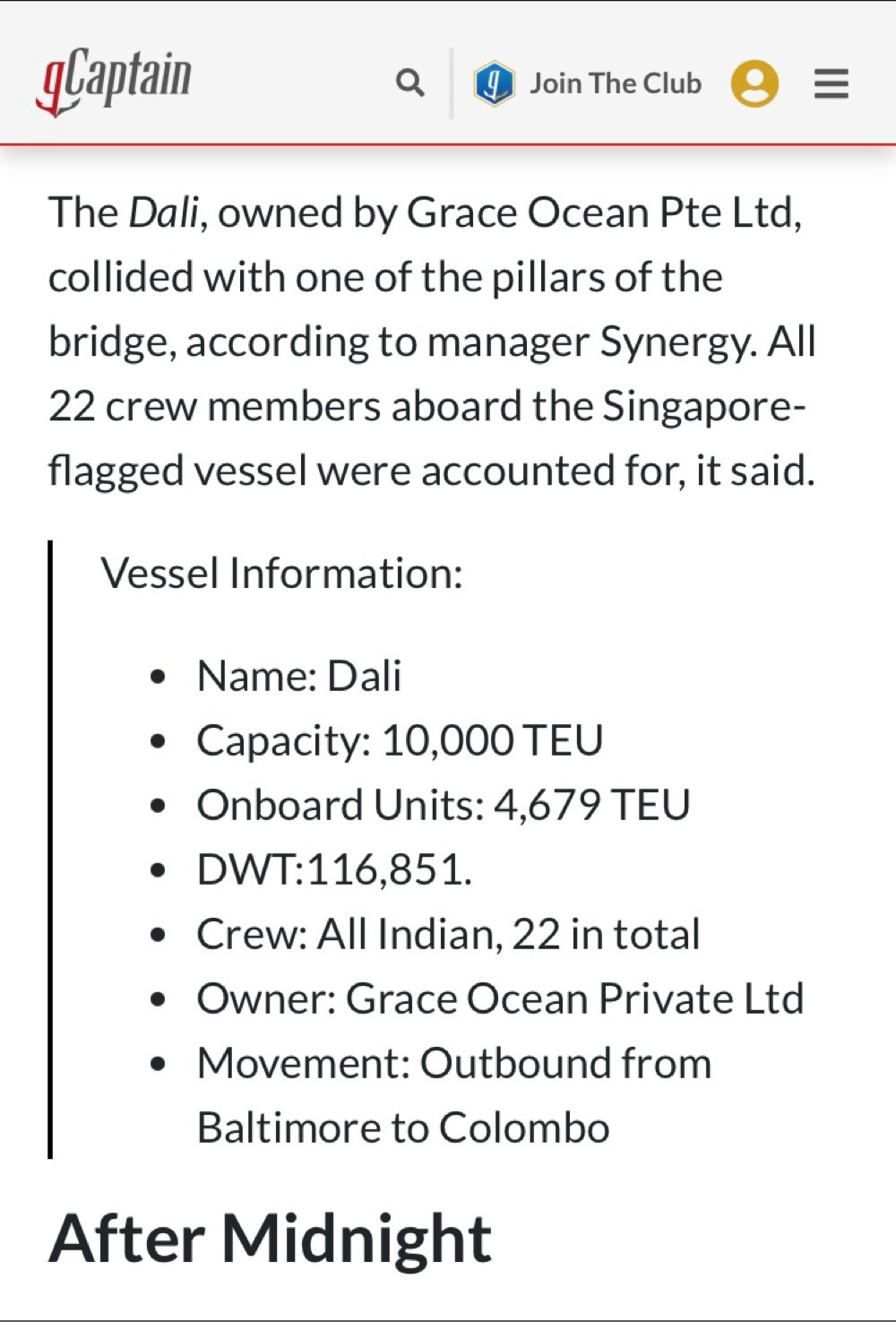Screen dimensions: 896x1322
Task: Click the Onboard Units: 4,679 TEU line
Action: click(444, 805)
